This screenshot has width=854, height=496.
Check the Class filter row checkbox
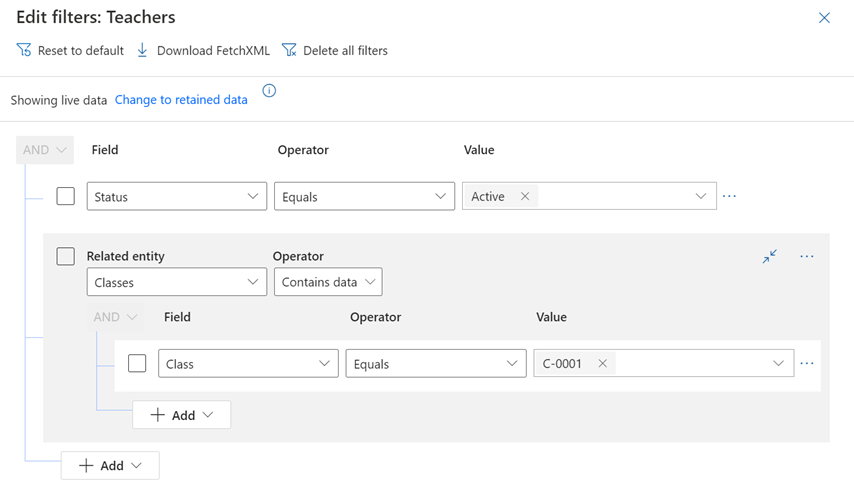coord(137,364)
